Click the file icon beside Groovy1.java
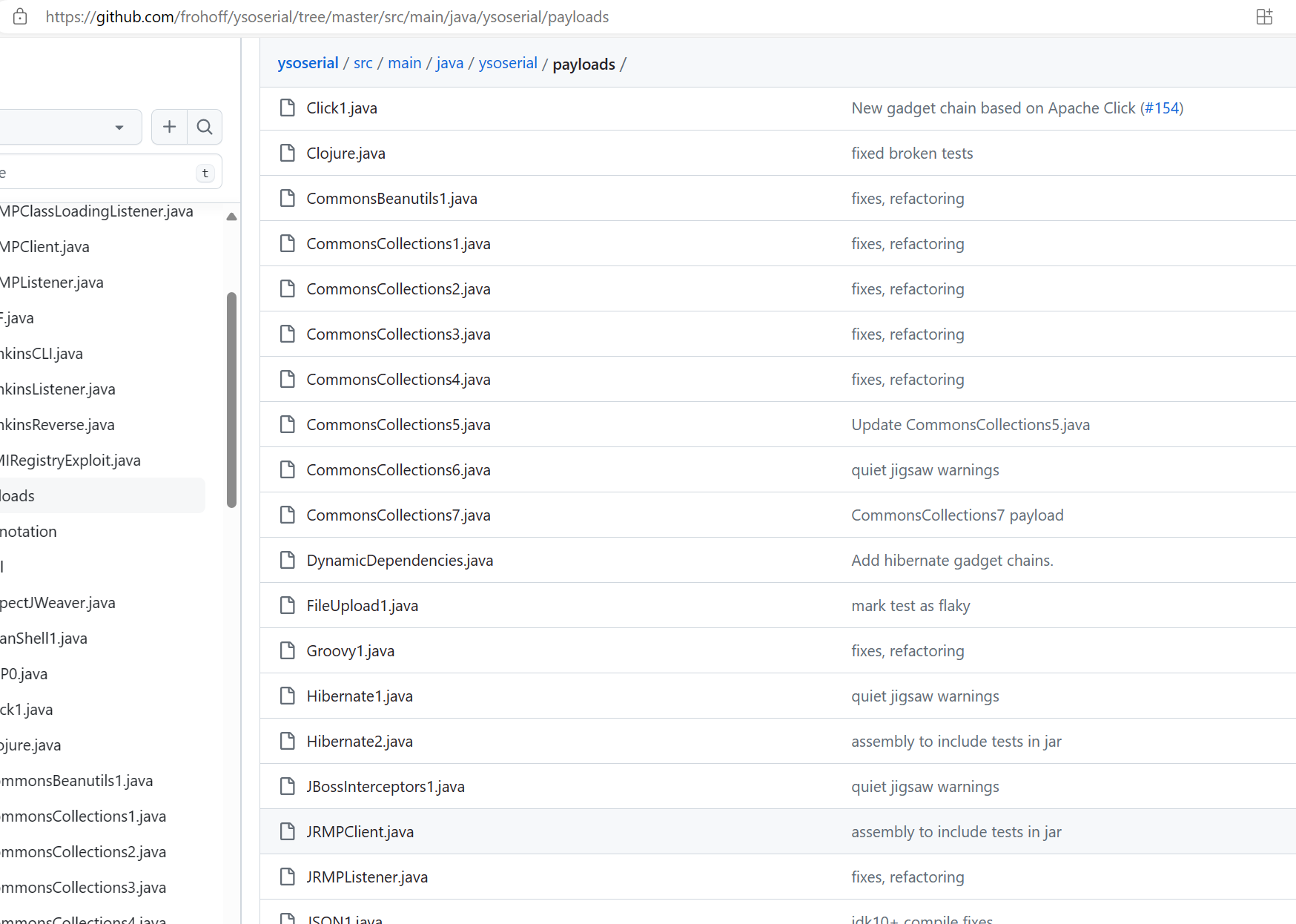This screenshot has width=1296, height=924. pyautogui.click(x=287, y=651)
